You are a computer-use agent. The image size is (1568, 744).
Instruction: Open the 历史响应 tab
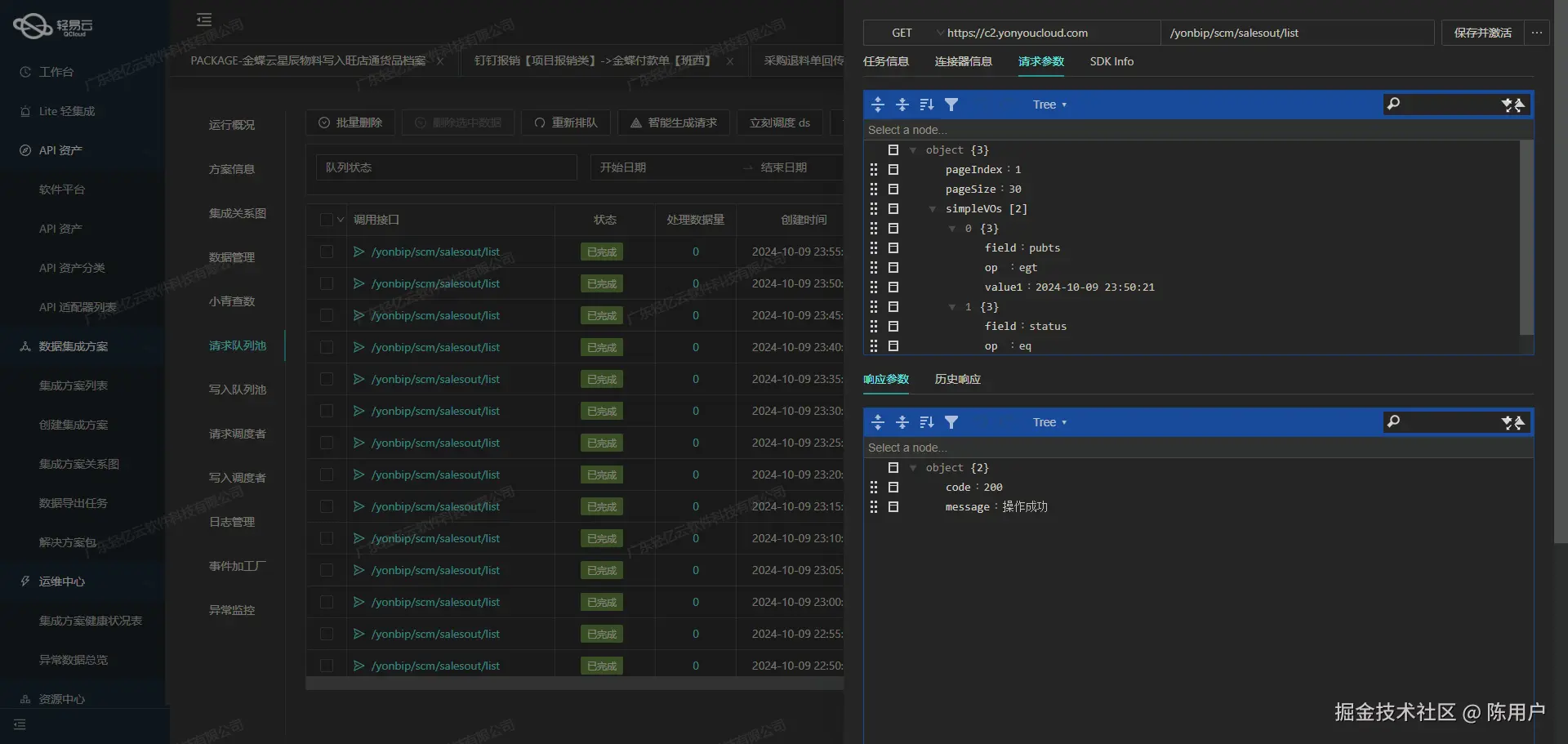coord(957,379)
